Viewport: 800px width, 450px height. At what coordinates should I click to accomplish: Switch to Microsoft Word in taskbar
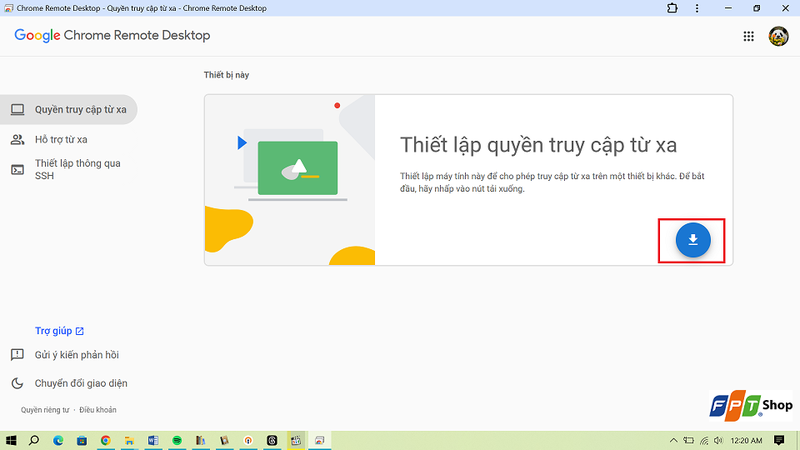click(153, 440)
